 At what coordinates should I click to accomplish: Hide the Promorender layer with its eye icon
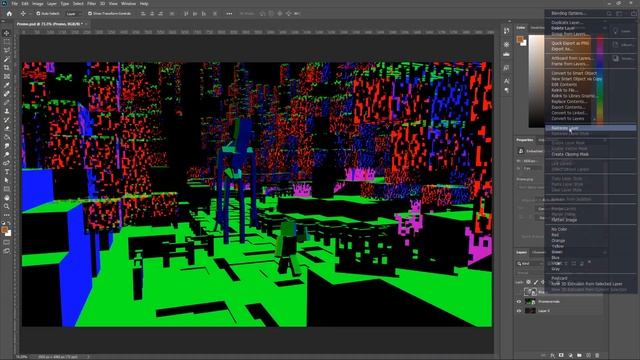[x=519, y=302]
